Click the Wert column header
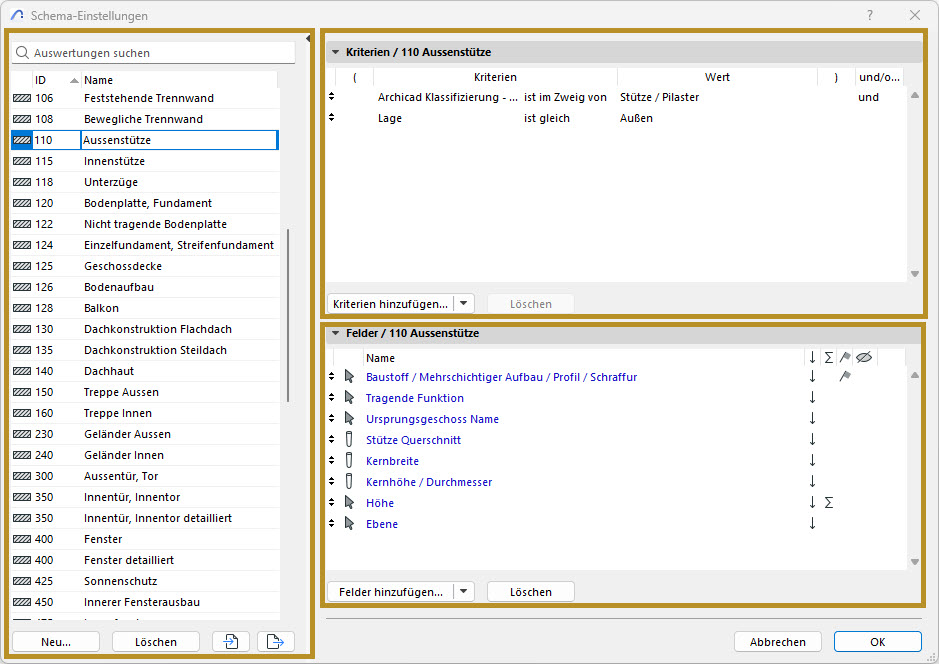 coord(717,77)
